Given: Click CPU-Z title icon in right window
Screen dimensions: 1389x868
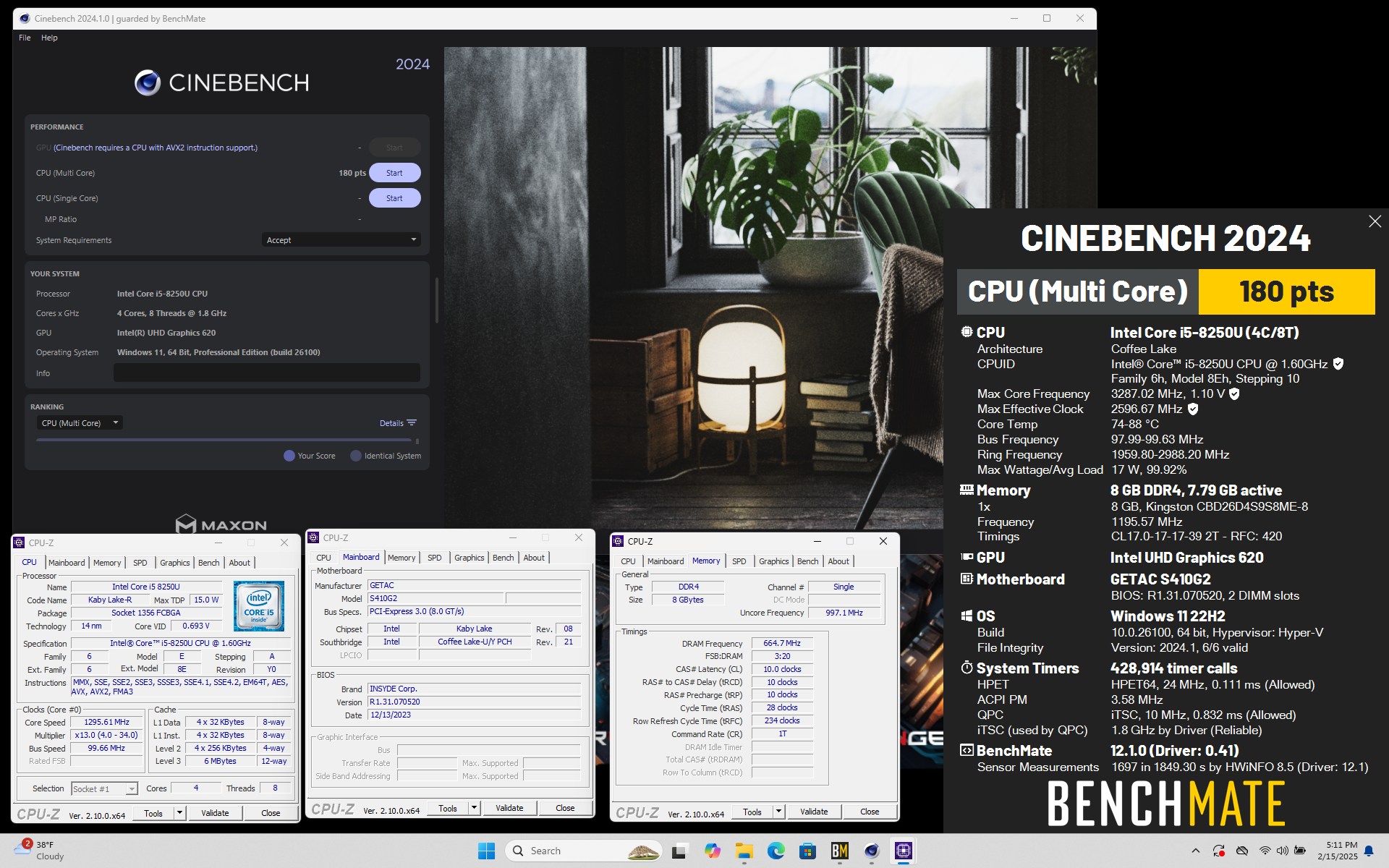Looking at the screenshot, I should tap(618, 541).
